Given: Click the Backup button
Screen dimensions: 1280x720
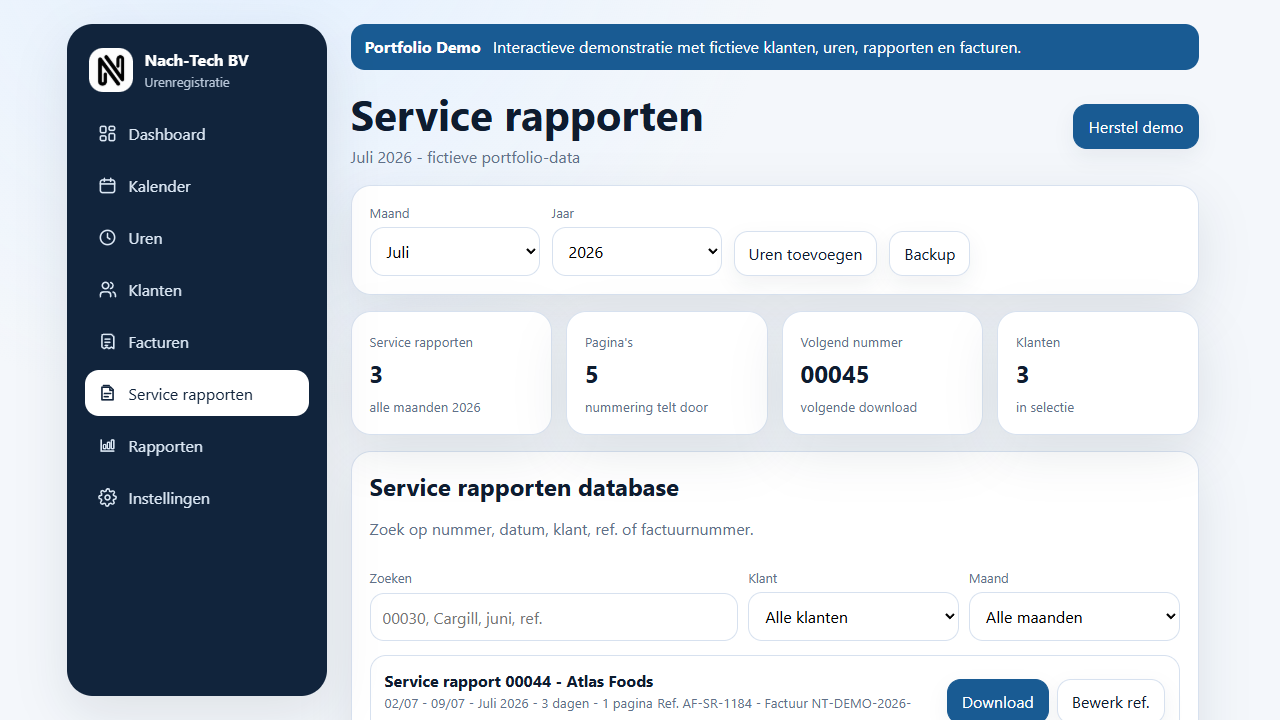Looking at the screenshot, I should (929, 254).
